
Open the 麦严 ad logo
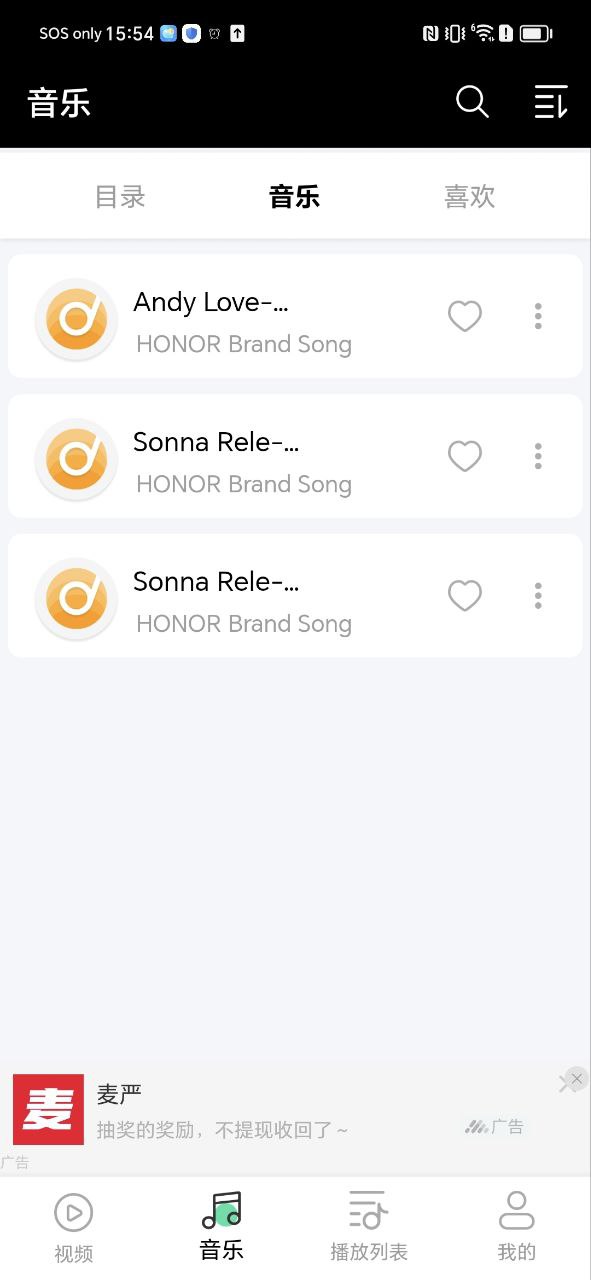click(48, 1110)
